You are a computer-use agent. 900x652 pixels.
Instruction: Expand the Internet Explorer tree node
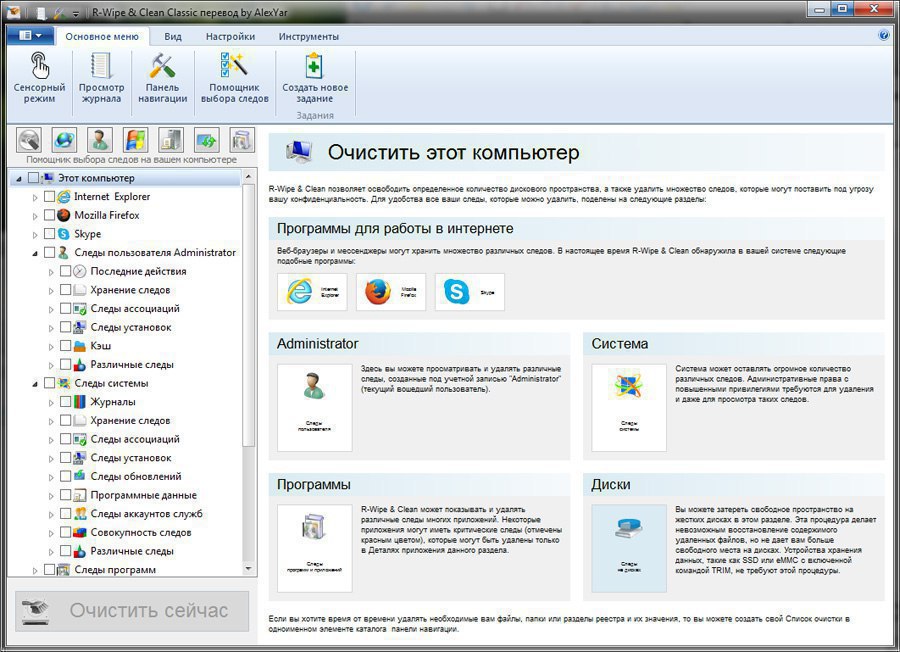pos(35,197)
